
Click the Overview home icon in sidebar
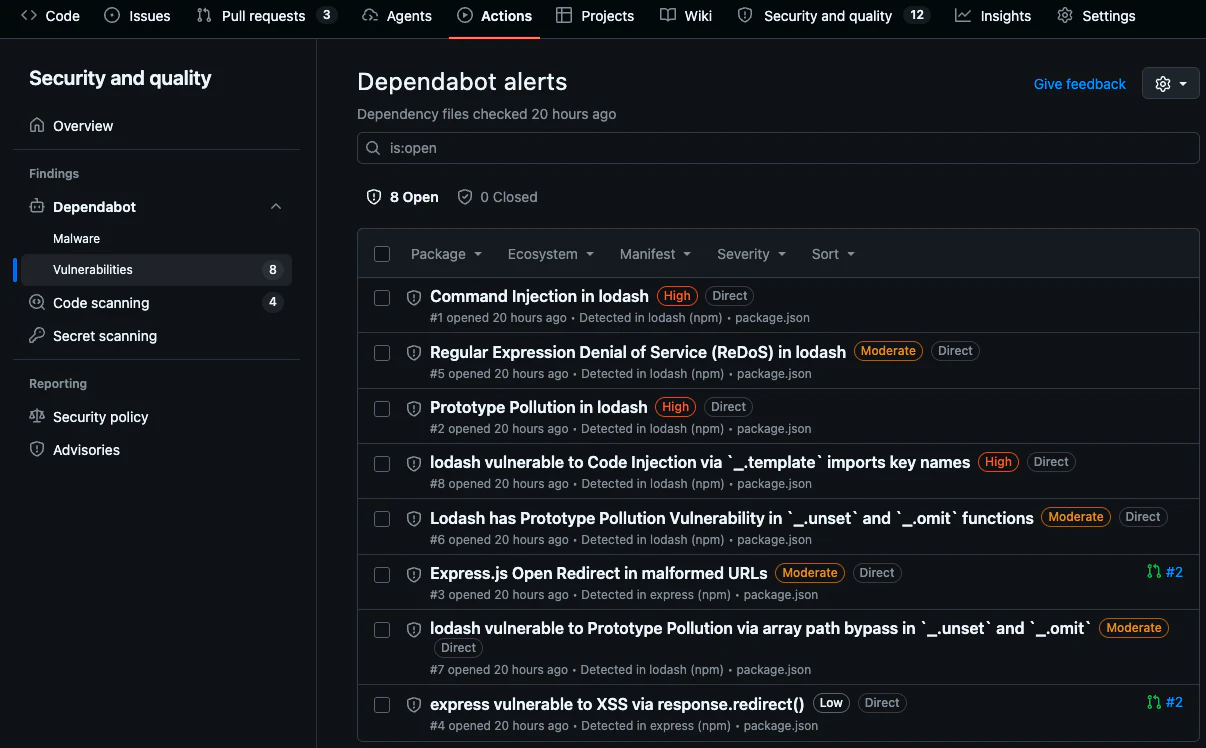click(37, 126)
